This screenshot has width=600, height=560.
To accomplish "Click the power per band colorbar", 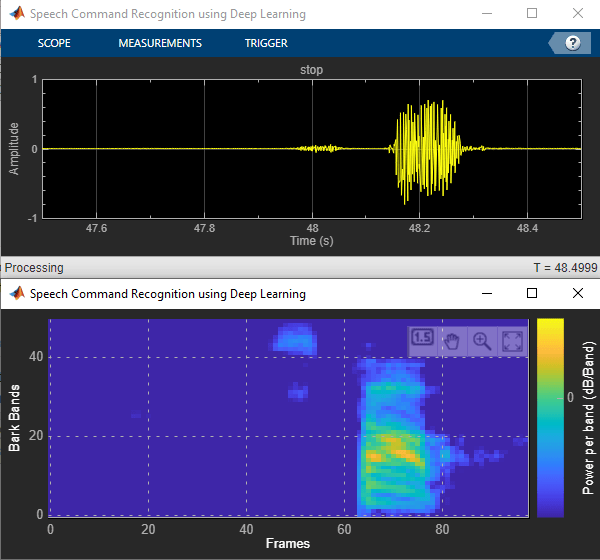I will [550, 417].
